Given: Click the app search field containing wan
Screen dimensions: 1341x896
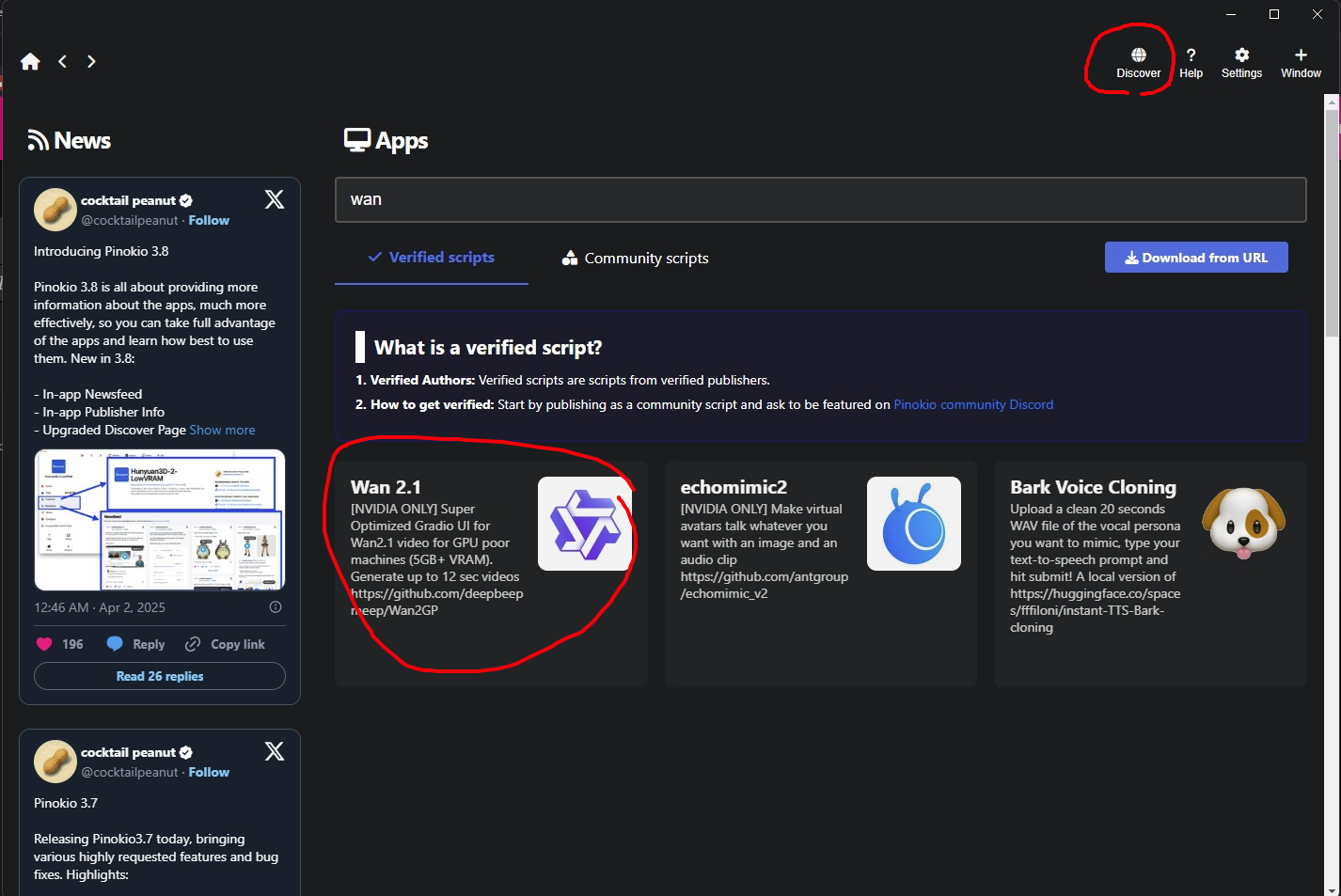Looking at the screenshot, I should [820, 199].
